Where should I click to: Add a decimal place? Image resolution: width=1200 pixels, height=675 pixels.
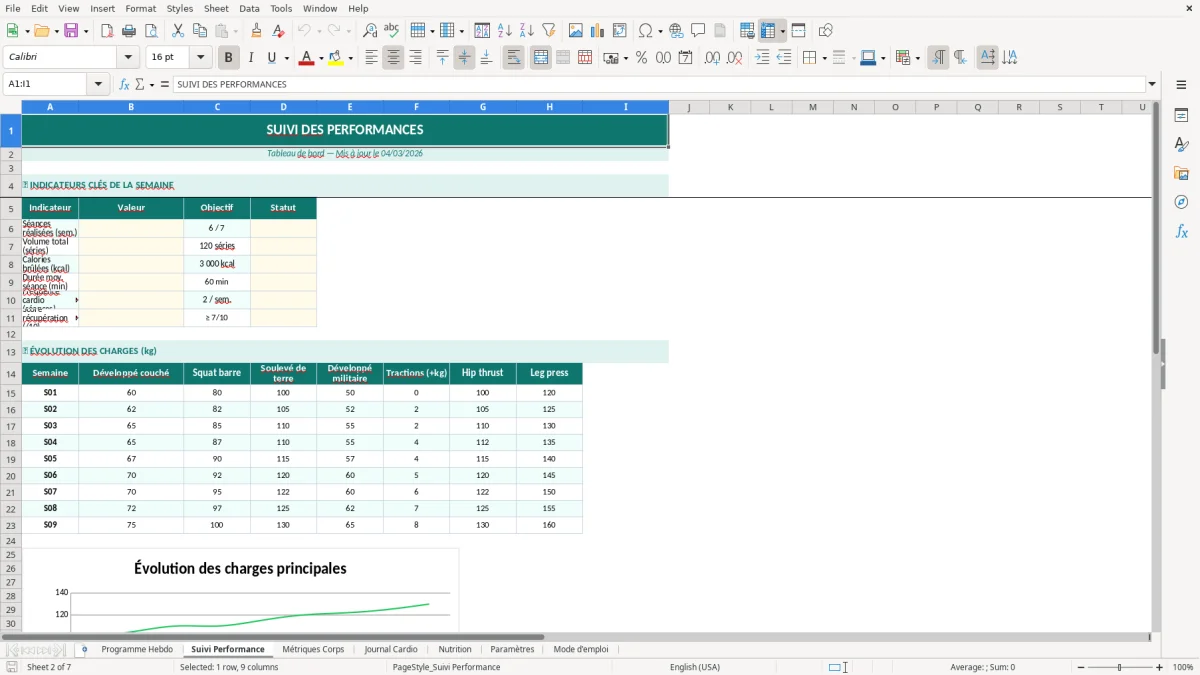click(x=712, y=58)
